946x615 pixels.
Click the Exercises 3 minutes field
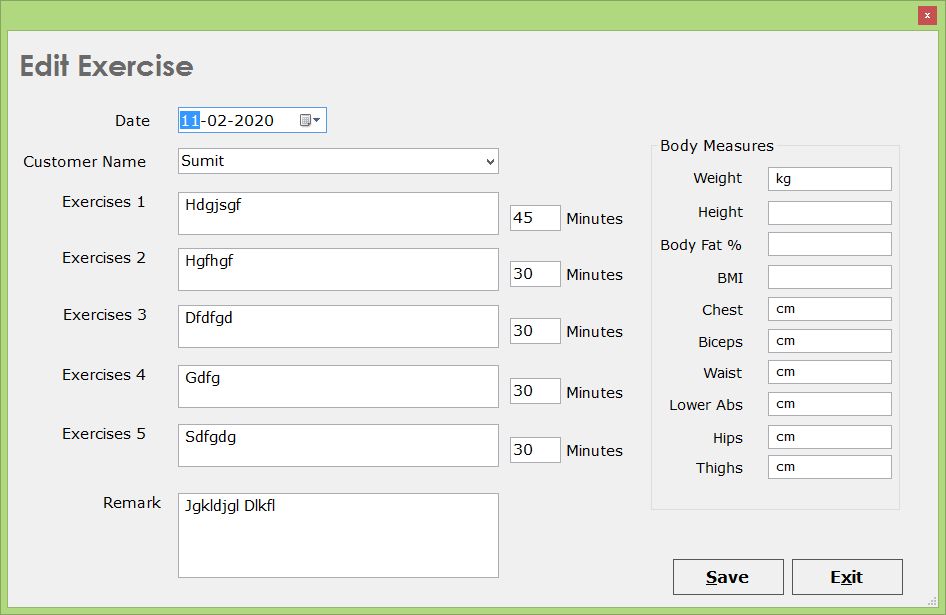(535, 331)
